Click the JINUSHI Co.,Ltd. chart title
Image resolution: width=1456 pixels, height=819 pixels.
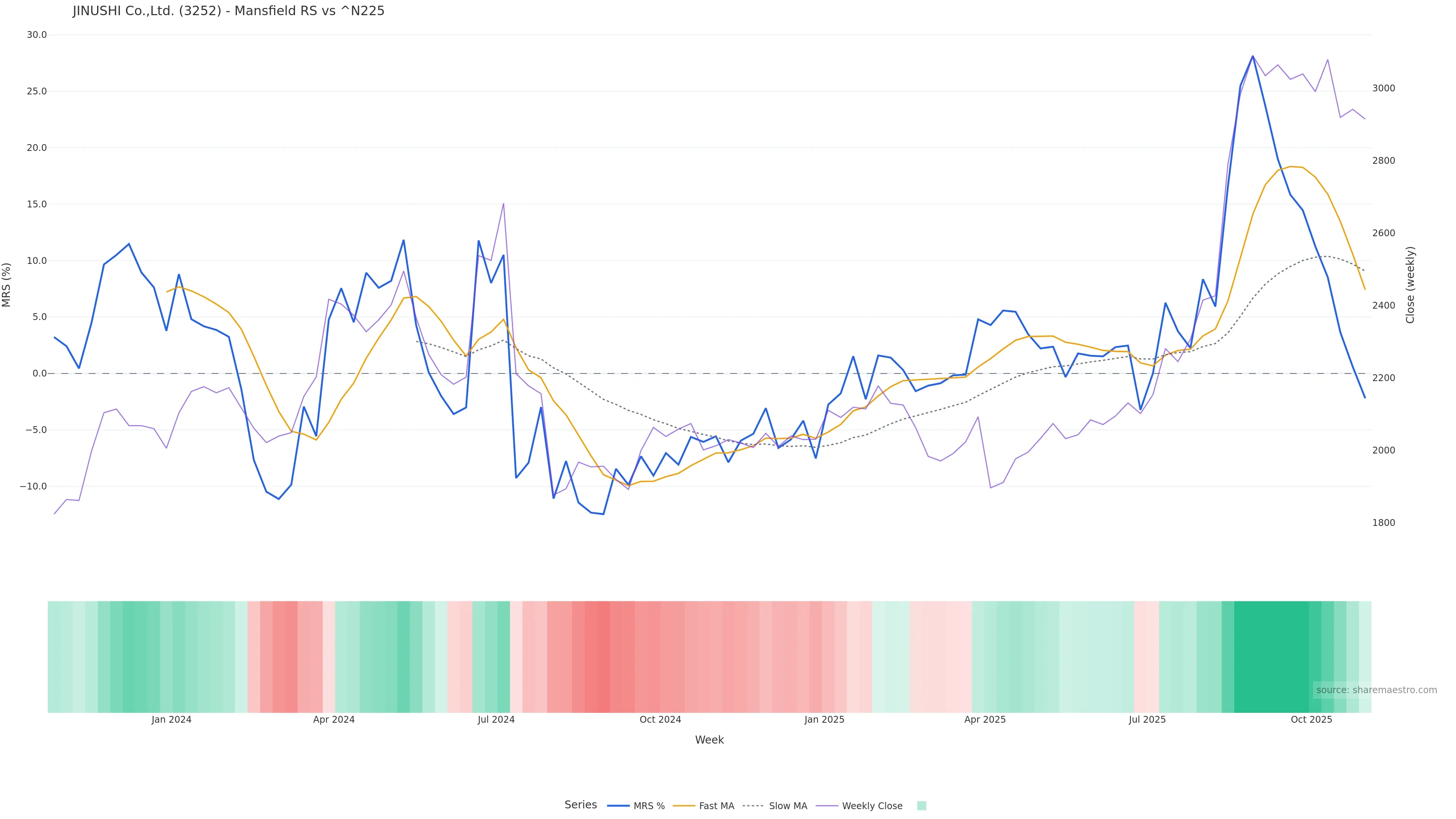click(228, 11)
